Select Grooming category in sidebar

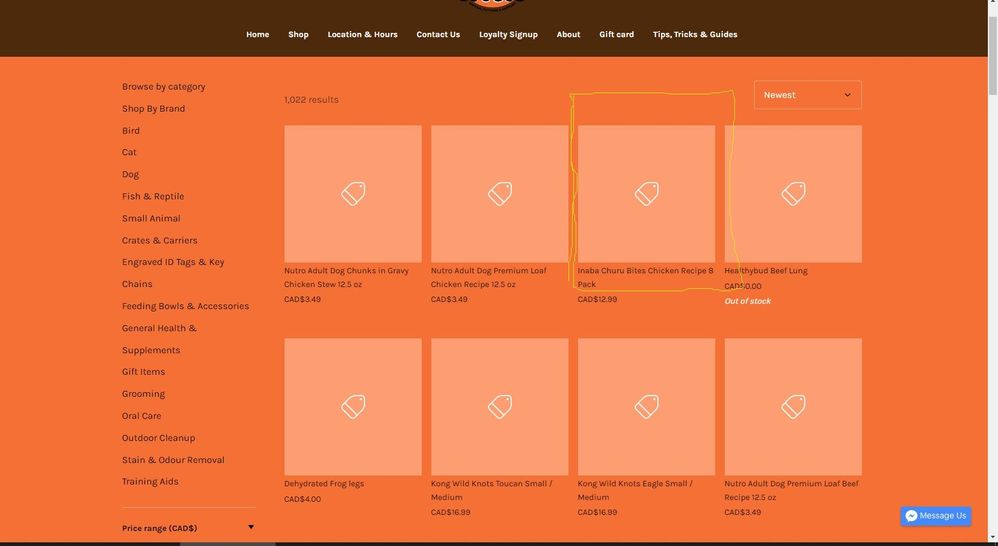pyautogui.click(x=143, y=394)
